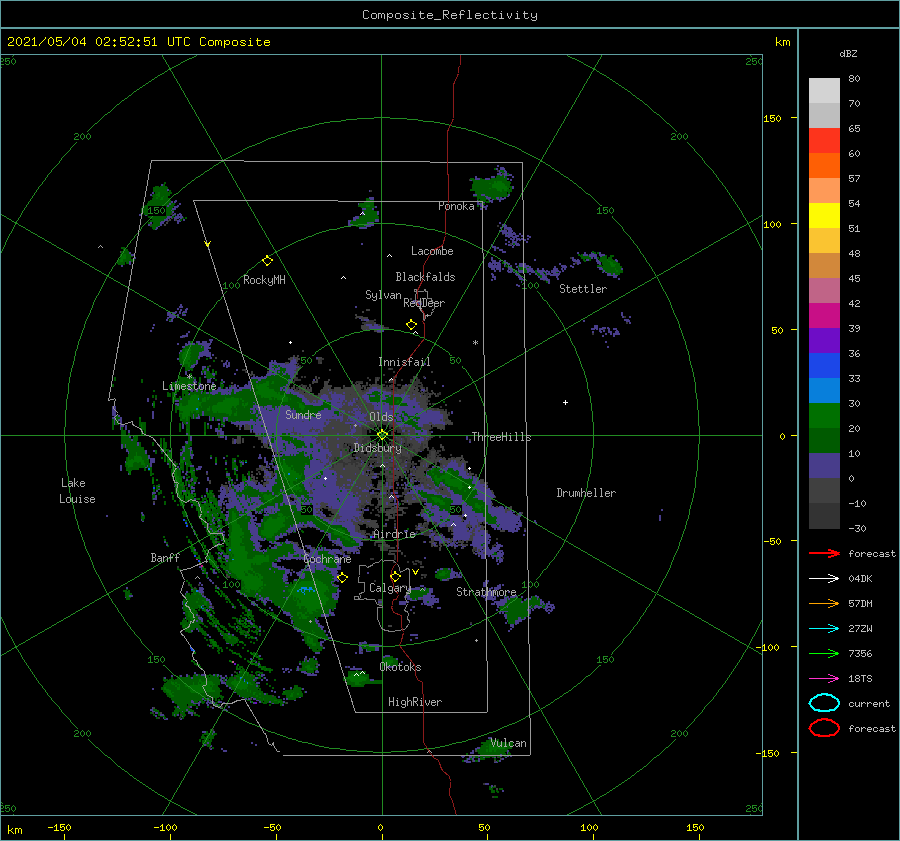Click the Olds label near map center
The width and height of the screenshot is (900, 841).
(x=381, y=417)
